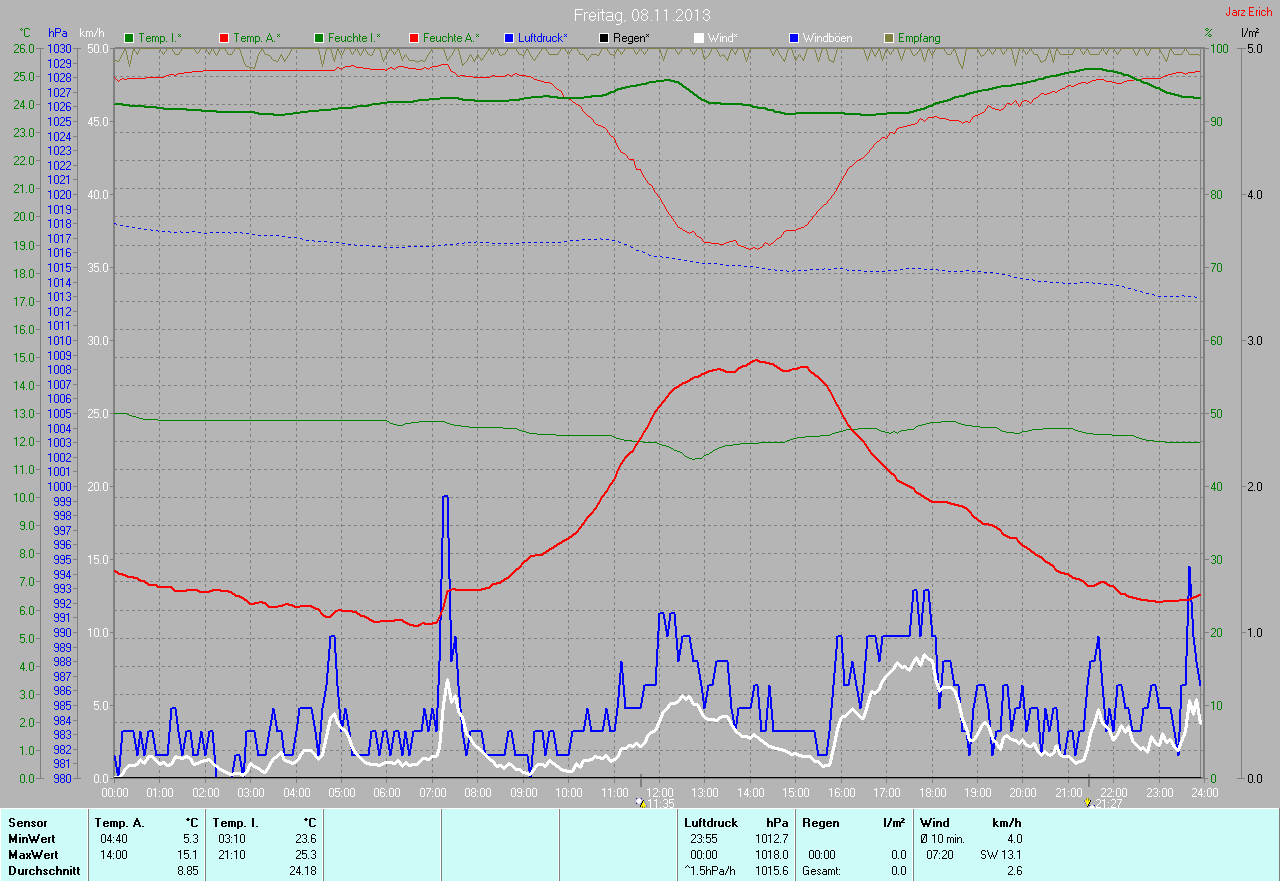This screenshot has height=881, width=1280.
Task: Toggle the Luftdruck* legend label
Action: [542, 38]
